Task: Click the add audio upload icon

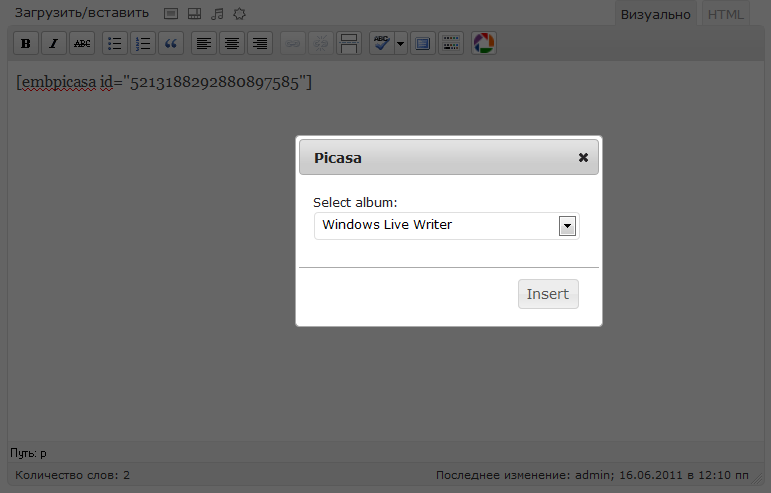Action: coord(217,14)
